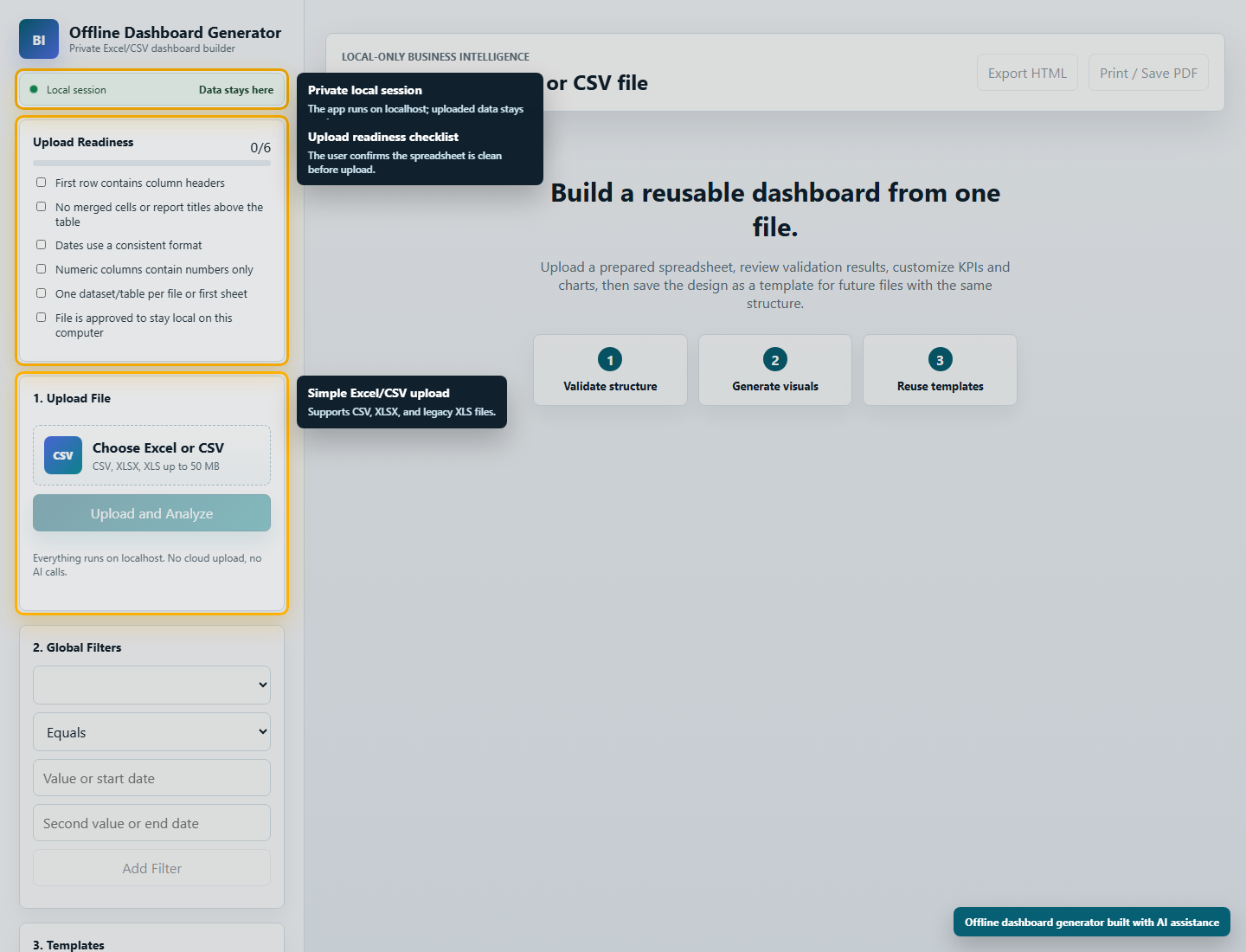
Task: Click the Upload and Analyze button
Action: point(151,513)
